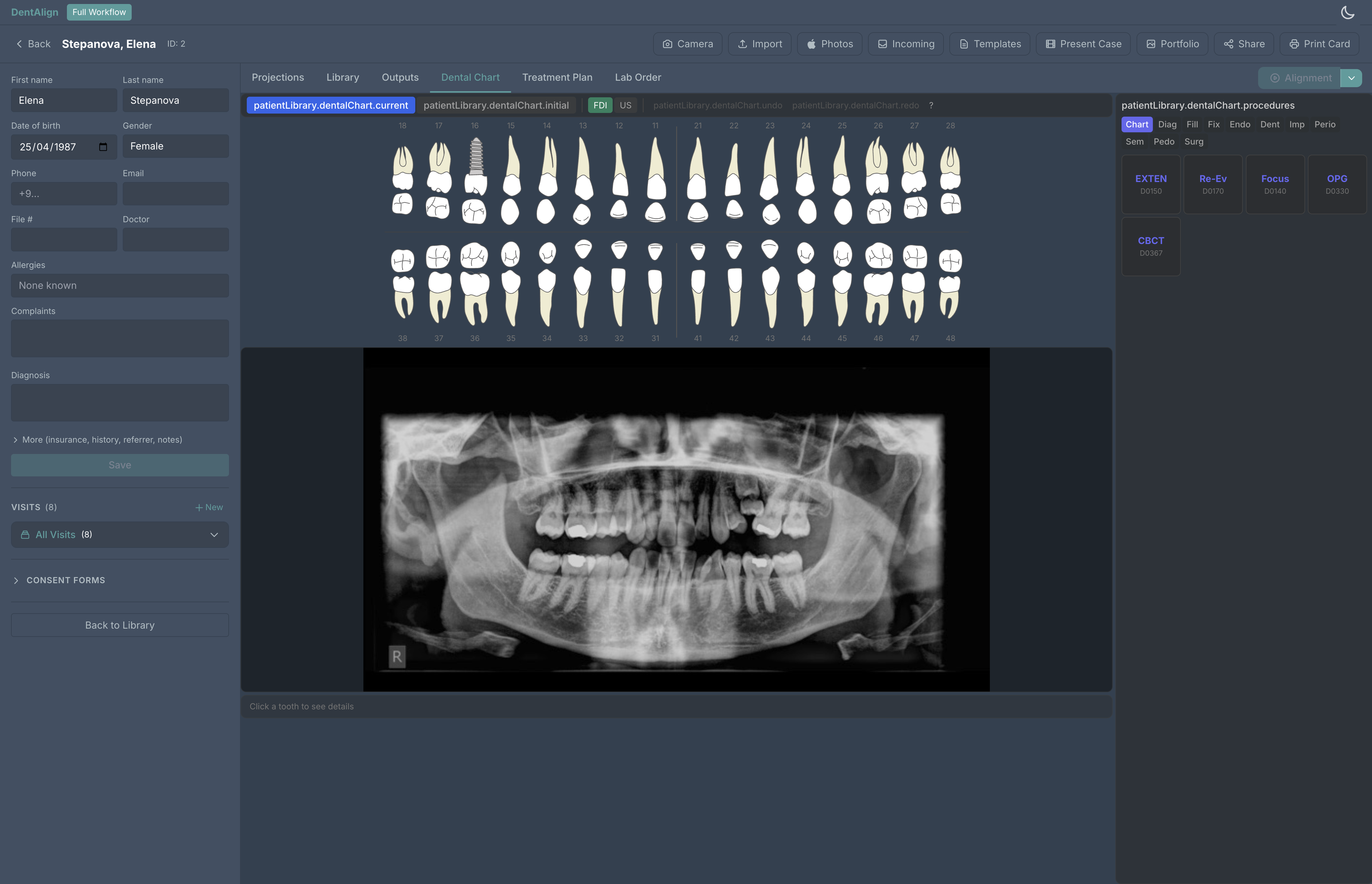Switch tooth numbering to US system

point(626,105)
